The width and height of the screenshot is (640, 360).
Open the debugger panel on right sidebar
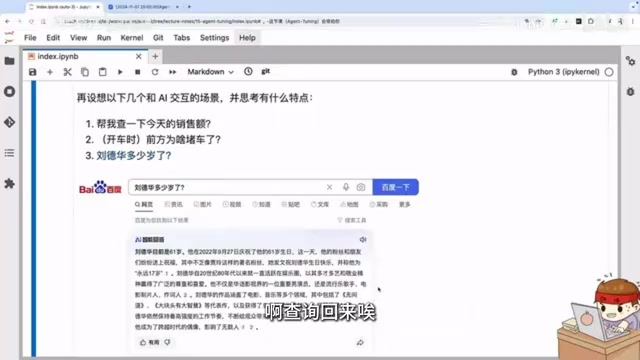(630, 91)
